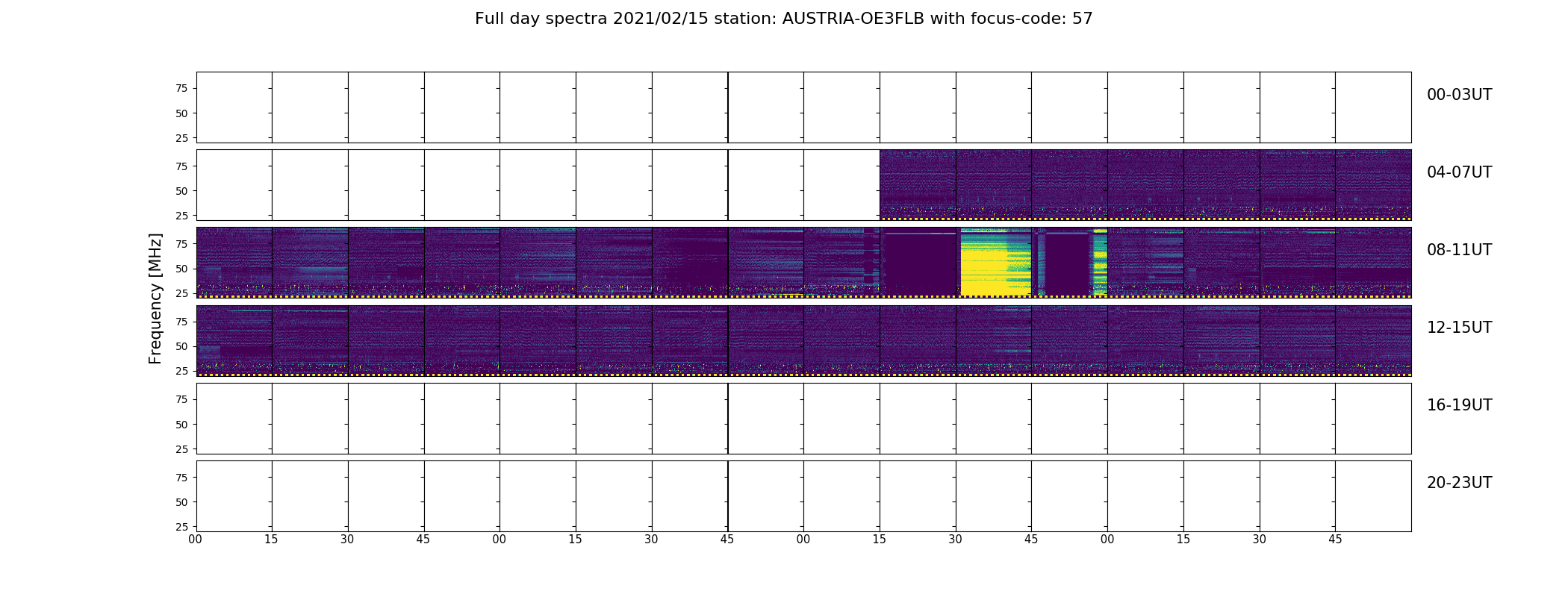Click the "75" frequency tick of the 20-23UT row
The image size is (1568, 597).
[x=181, y=478]
